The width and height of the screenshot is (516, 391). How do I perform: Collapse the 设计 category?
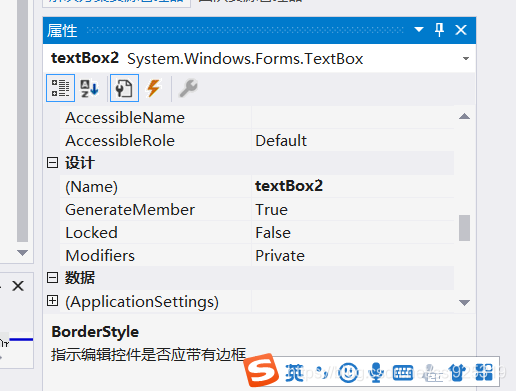click(x=52, y=163)
